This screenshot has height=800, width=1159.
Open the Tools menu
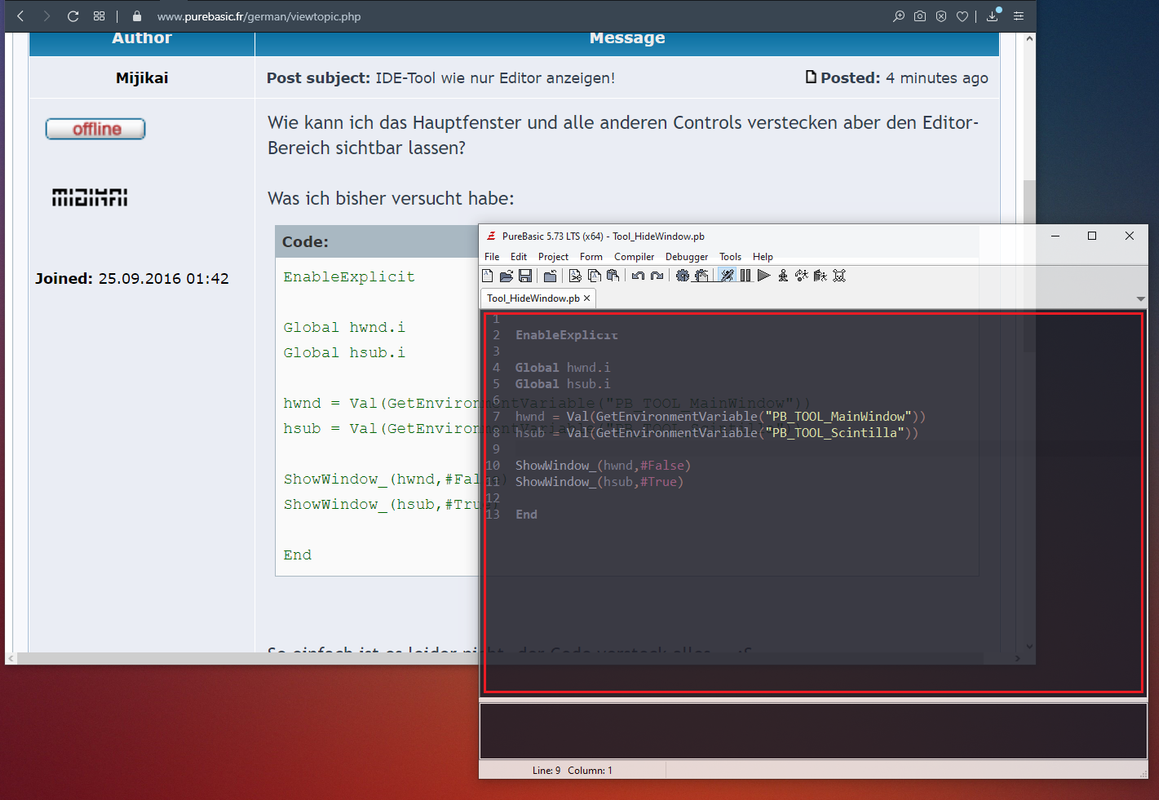pos(730,257)
